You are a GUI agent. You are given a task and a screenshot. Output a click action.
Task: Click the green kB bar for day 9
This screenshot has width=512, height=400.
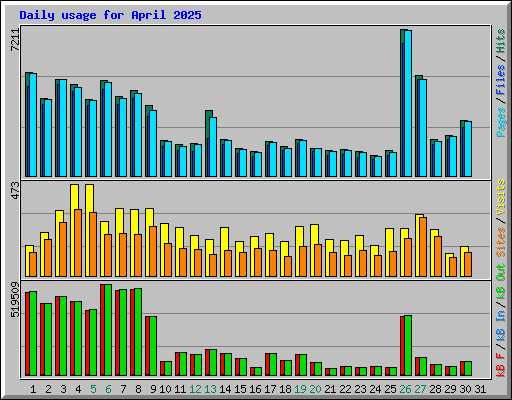pos(153,346)
